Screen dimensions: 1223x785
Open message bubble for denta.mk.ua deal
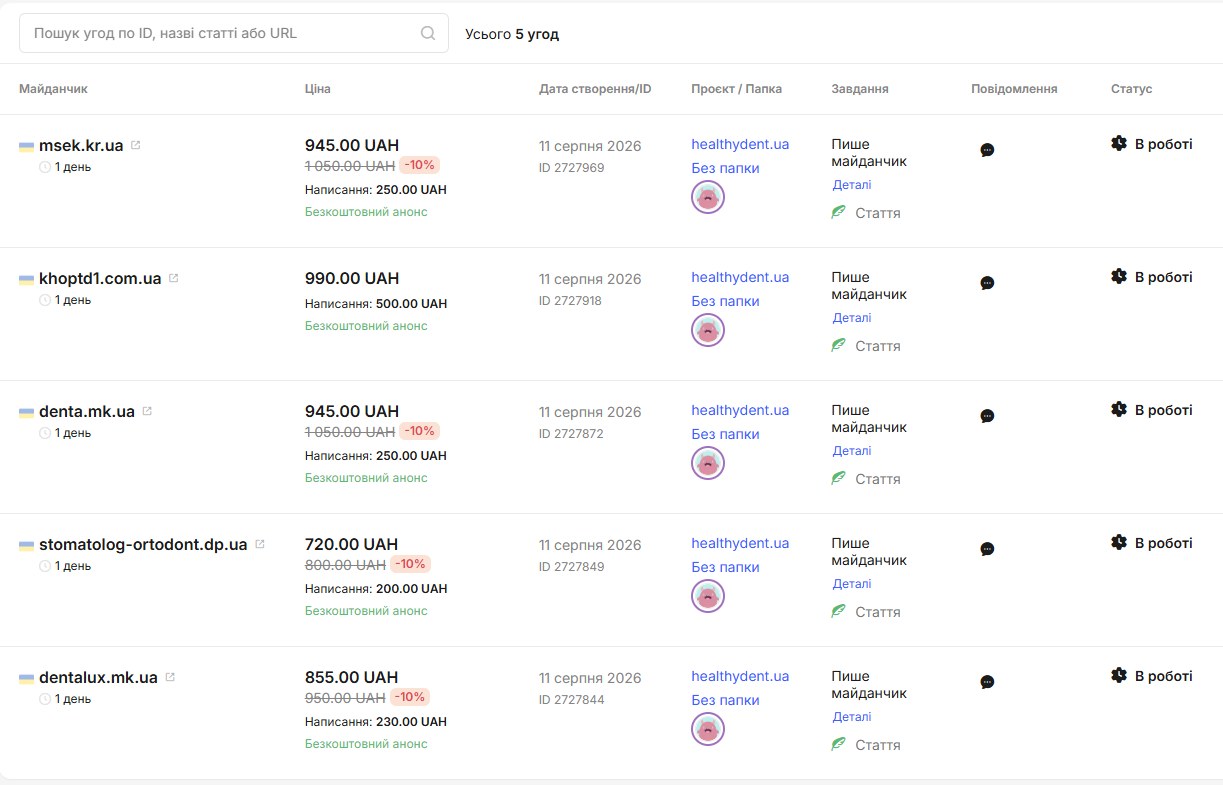point(987,416)
